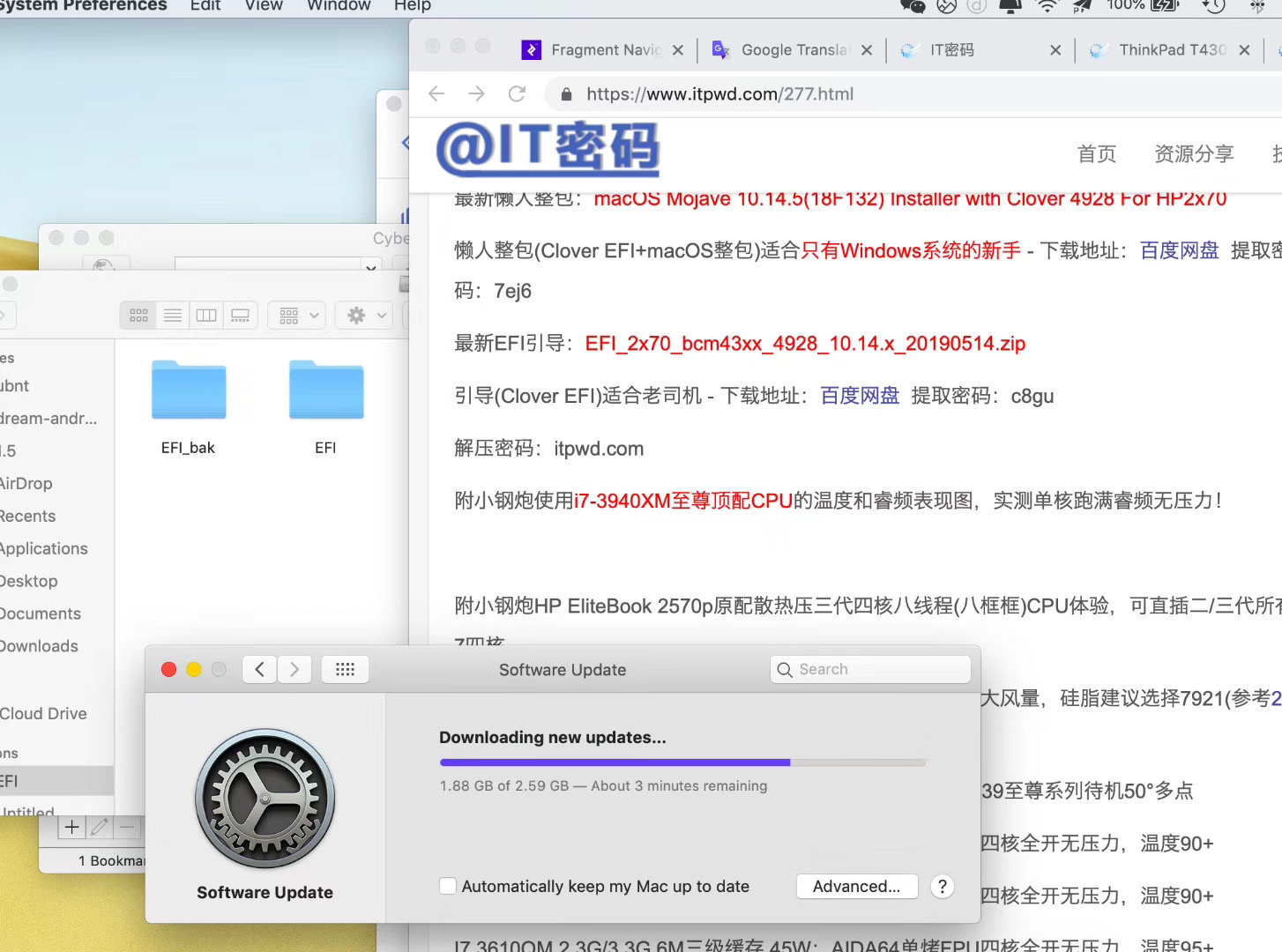Remove bookmark with minus button

(x=127, y=827)
